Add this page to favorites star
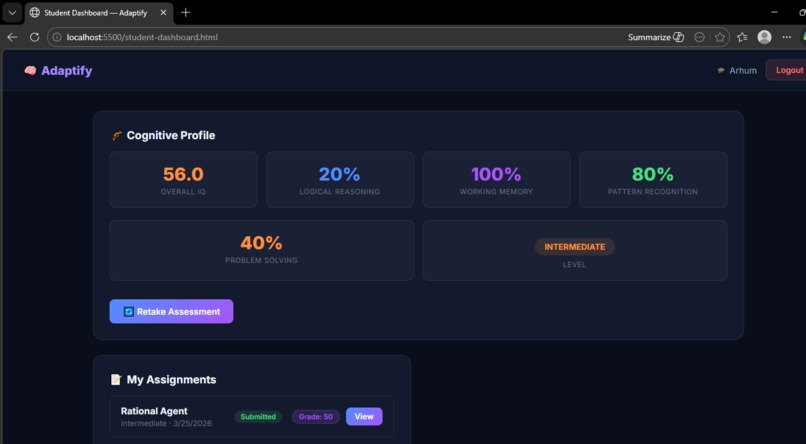806x444 pixels. point(720,37)
